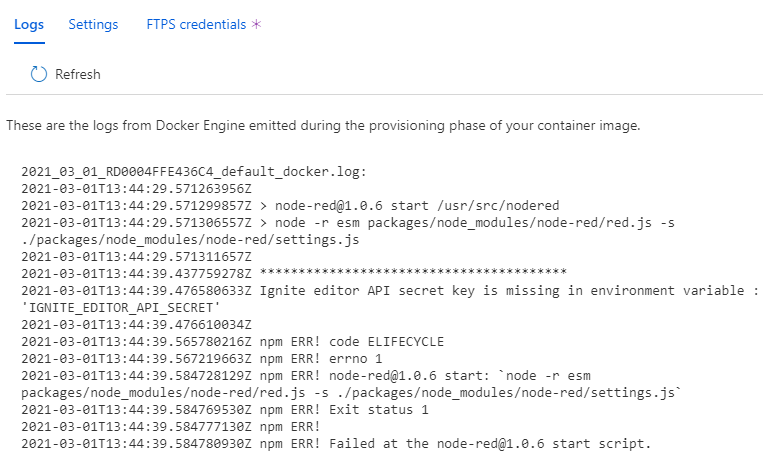Open the FTPS credentials tab
This screenshot has height=454, width=763.
pyautogui.click(x=196, y=24)
